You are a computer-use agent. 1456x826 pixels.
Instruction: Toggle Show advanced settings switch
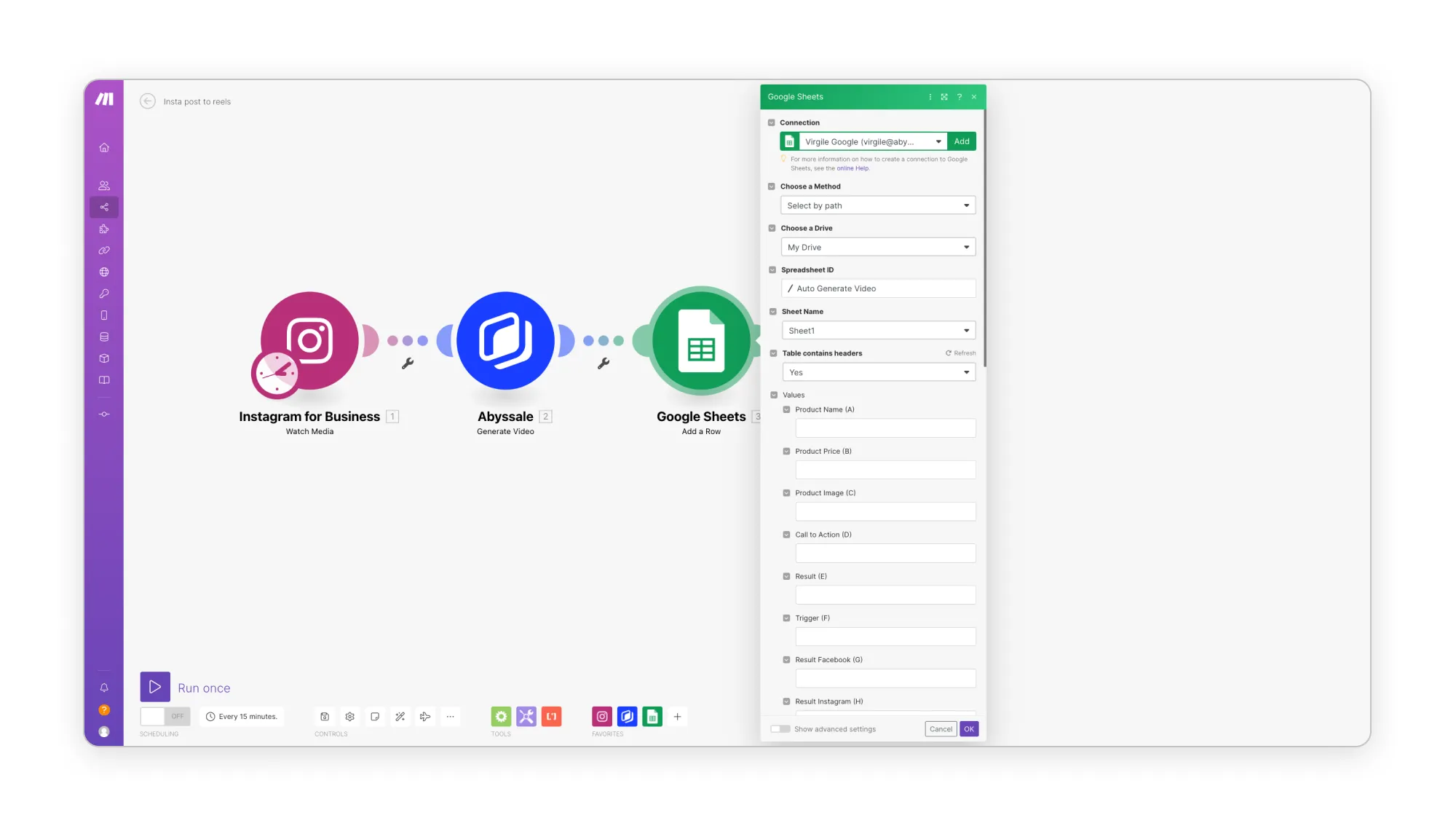point(780,729)
